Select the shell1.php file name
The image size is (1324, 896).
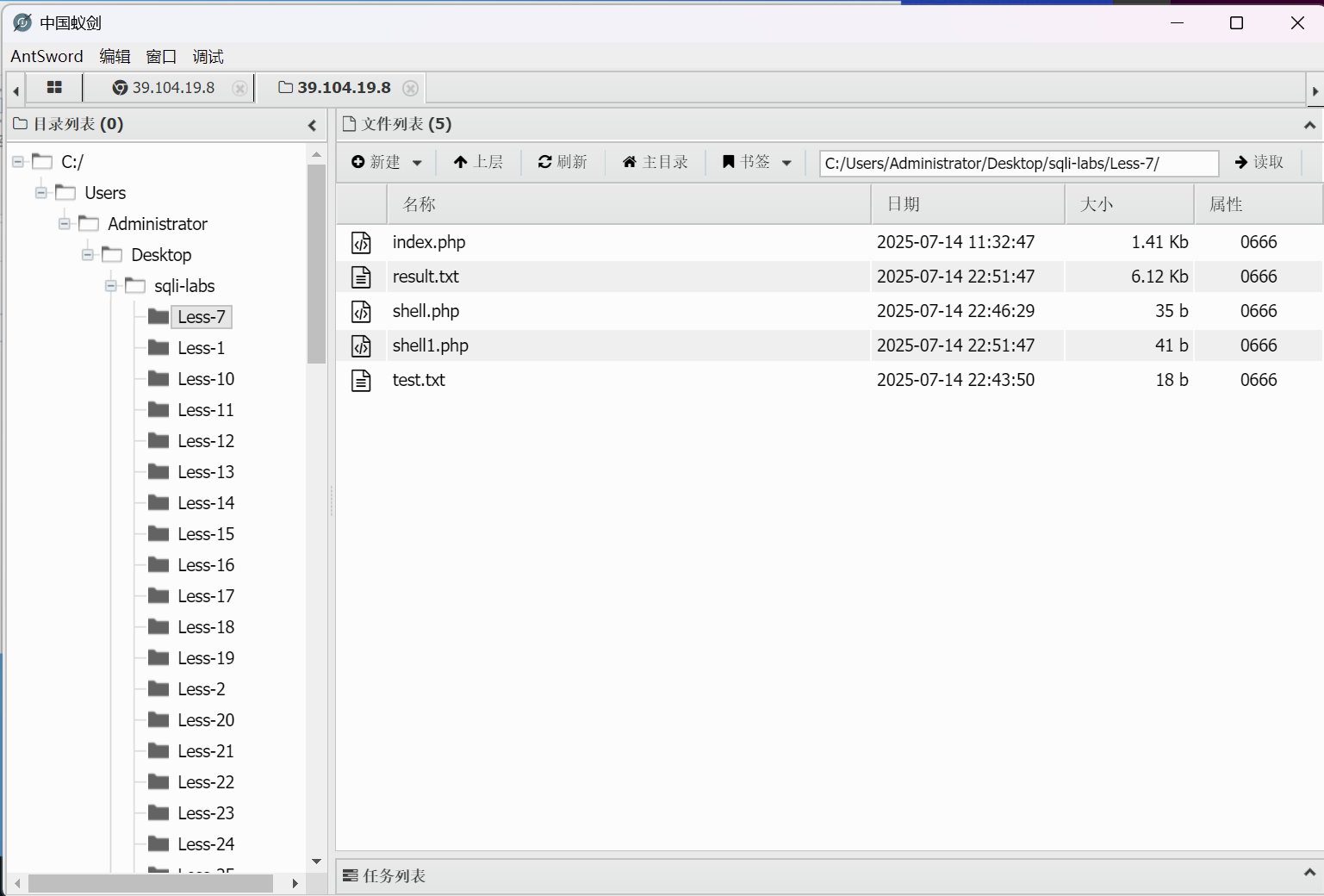tap(431, 345)
